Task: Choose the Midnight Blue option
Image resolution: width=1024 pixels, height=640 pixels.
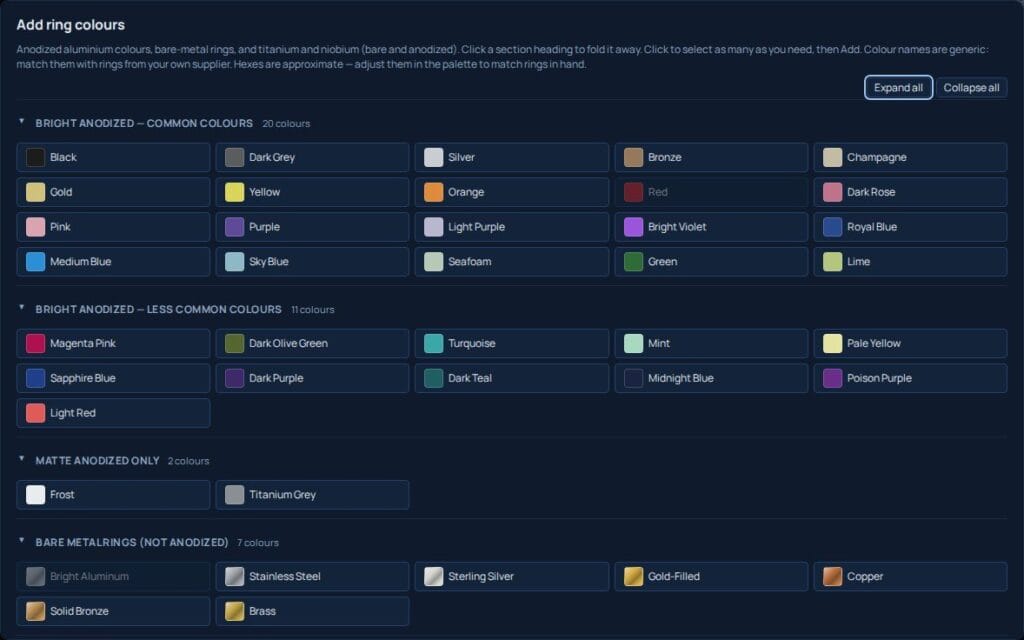Action: (711, 378)
